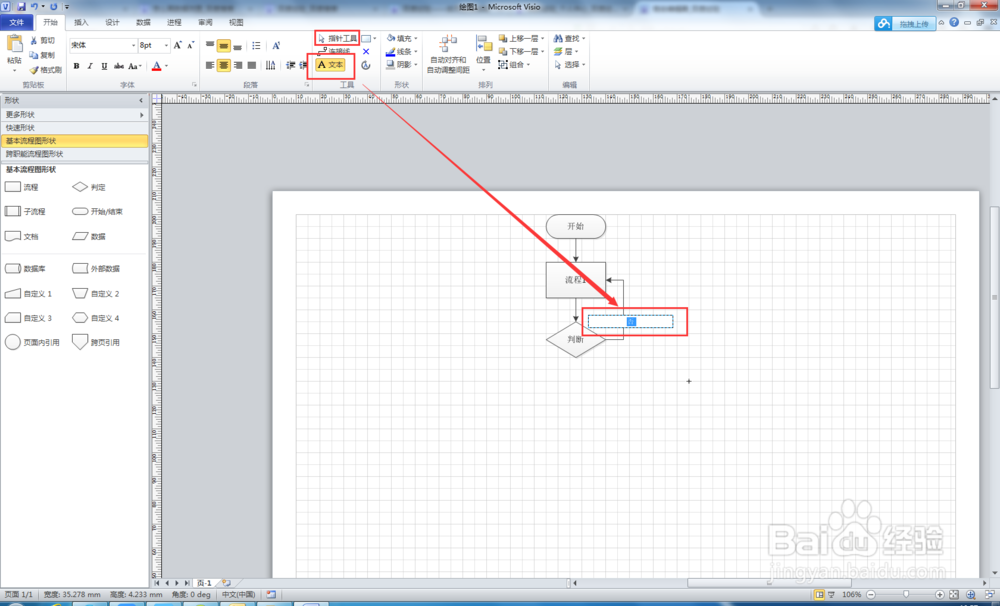Open the Change Case Aa dropdown
This screenshot has height=606, width=1000.
point(134,66)
